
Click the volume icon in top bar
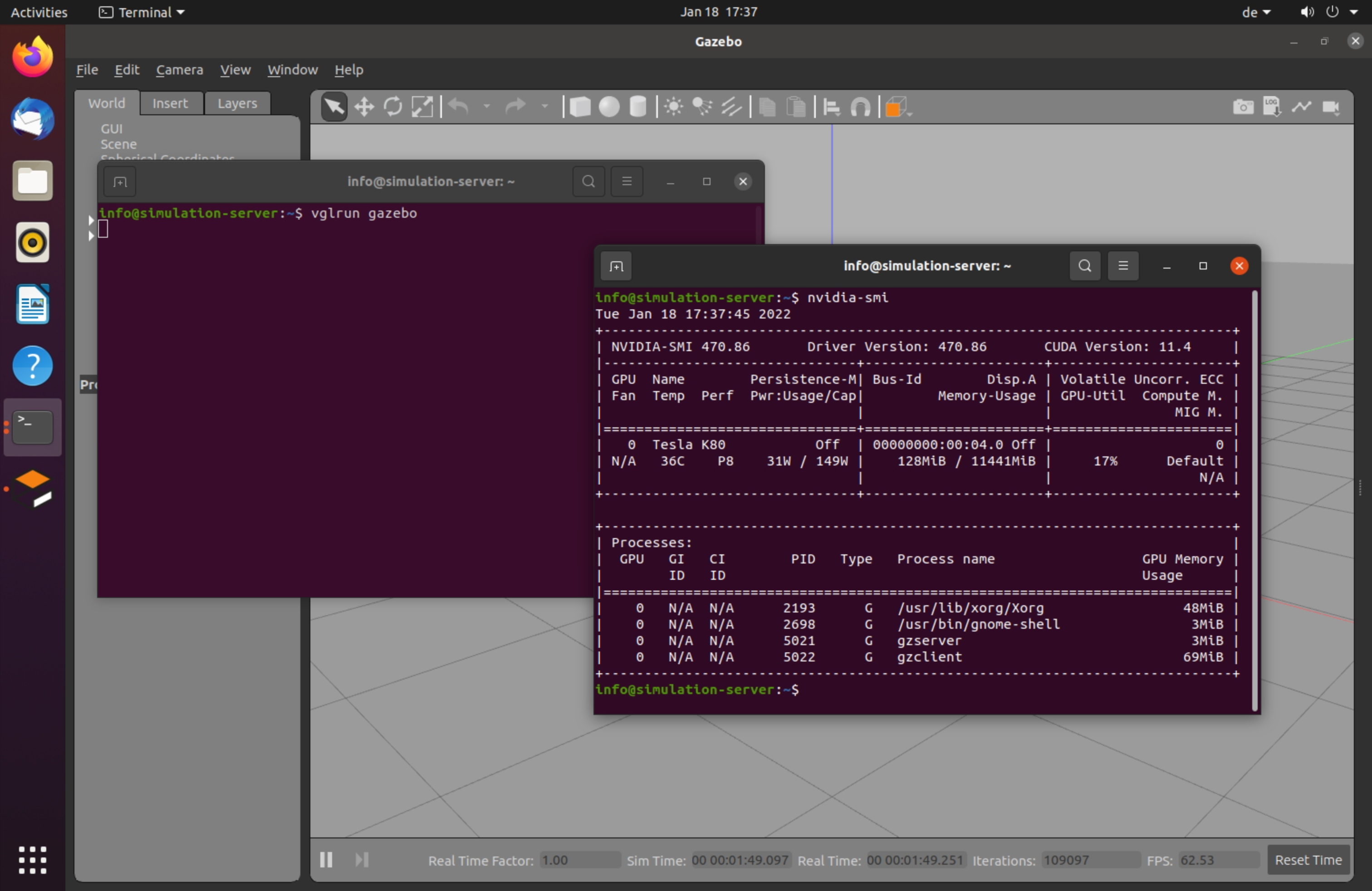[1307, 12]
